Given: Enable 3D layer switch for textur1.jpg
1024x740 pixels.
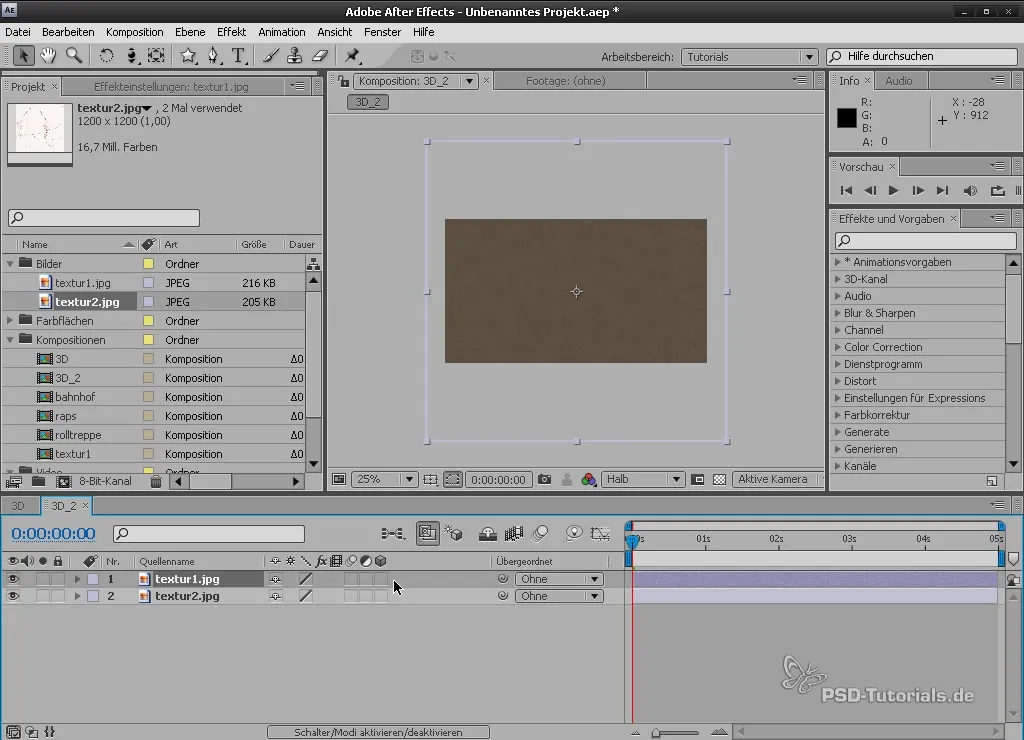Looking at the screenshot, I should (x=381, y=579).
